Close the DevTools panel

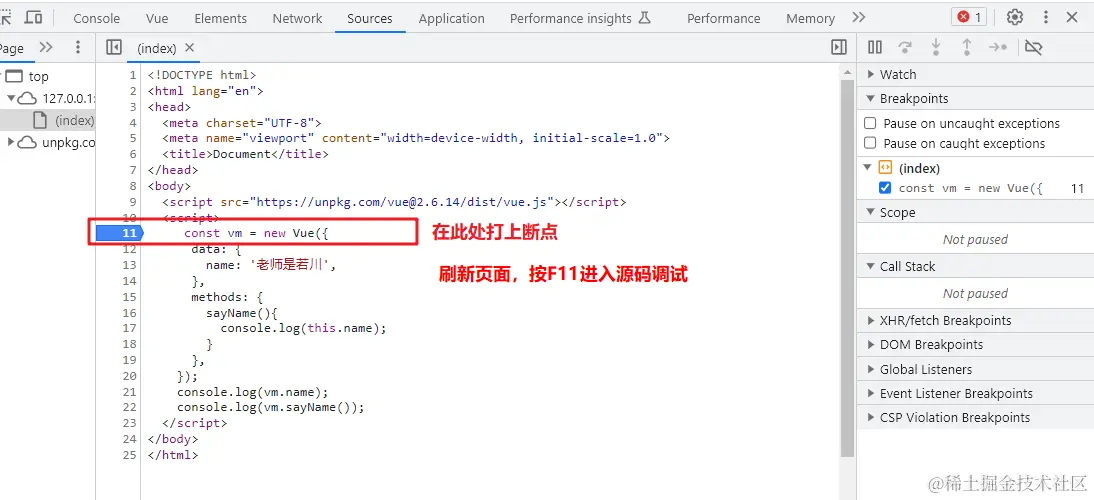click(1072, 17)
